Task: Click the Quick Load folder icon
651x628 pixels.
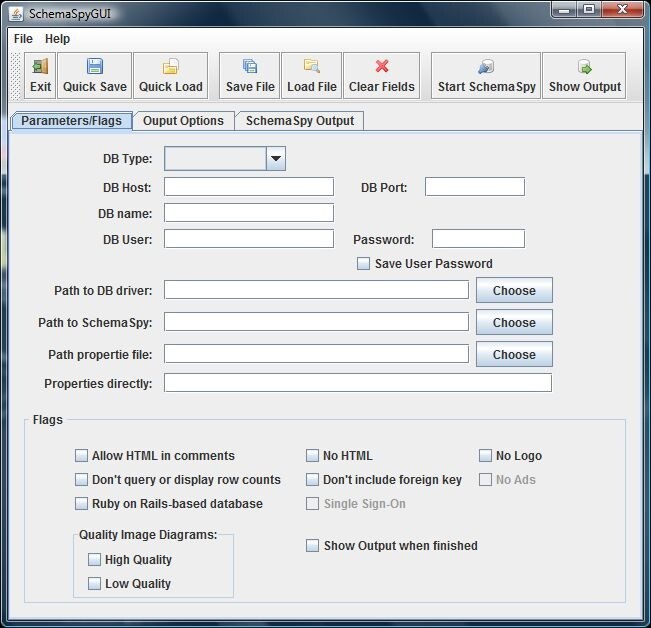Action: pos(170,66)
